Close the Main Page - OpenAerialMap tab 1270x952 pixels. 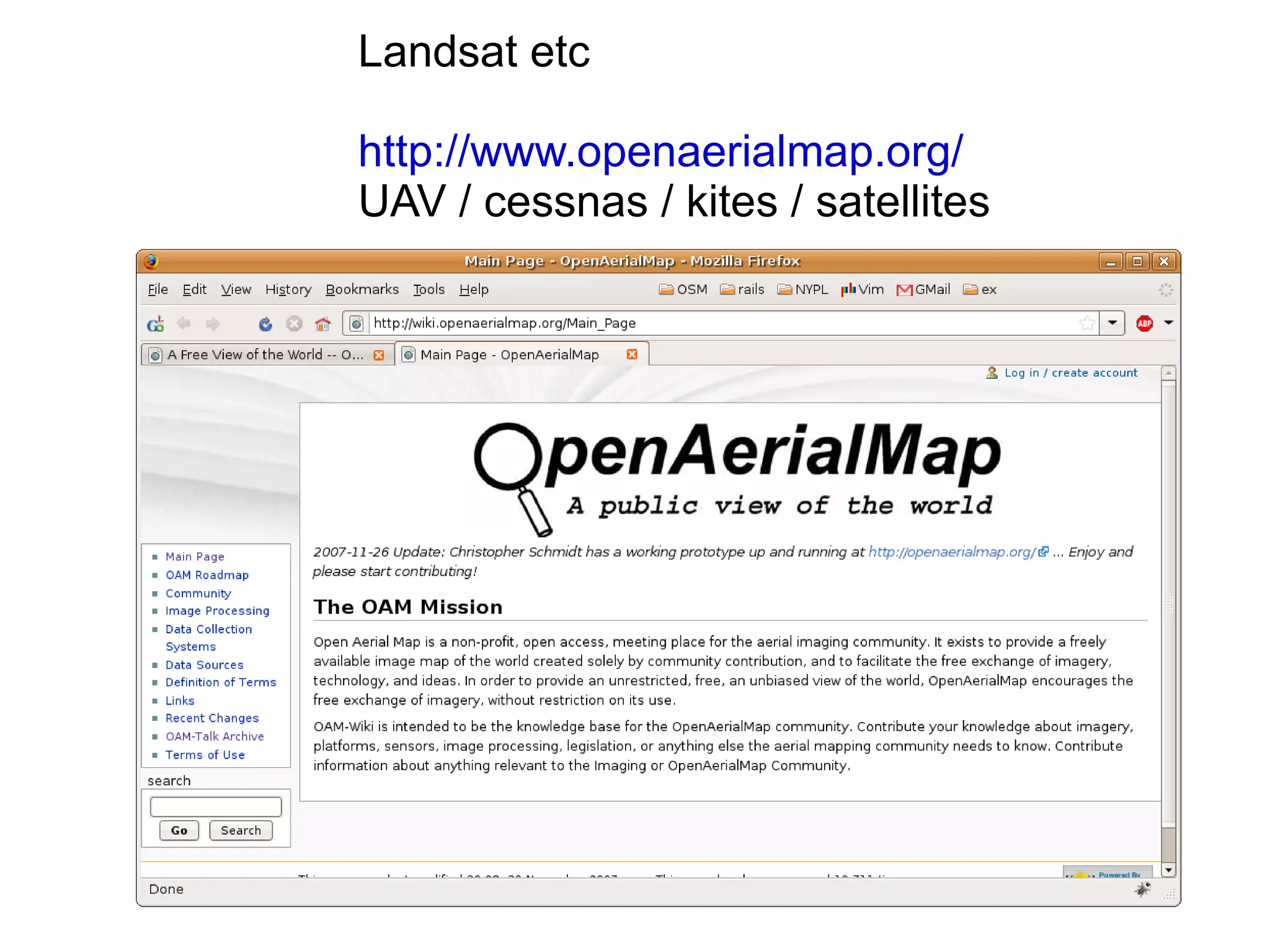pos(632,354)
